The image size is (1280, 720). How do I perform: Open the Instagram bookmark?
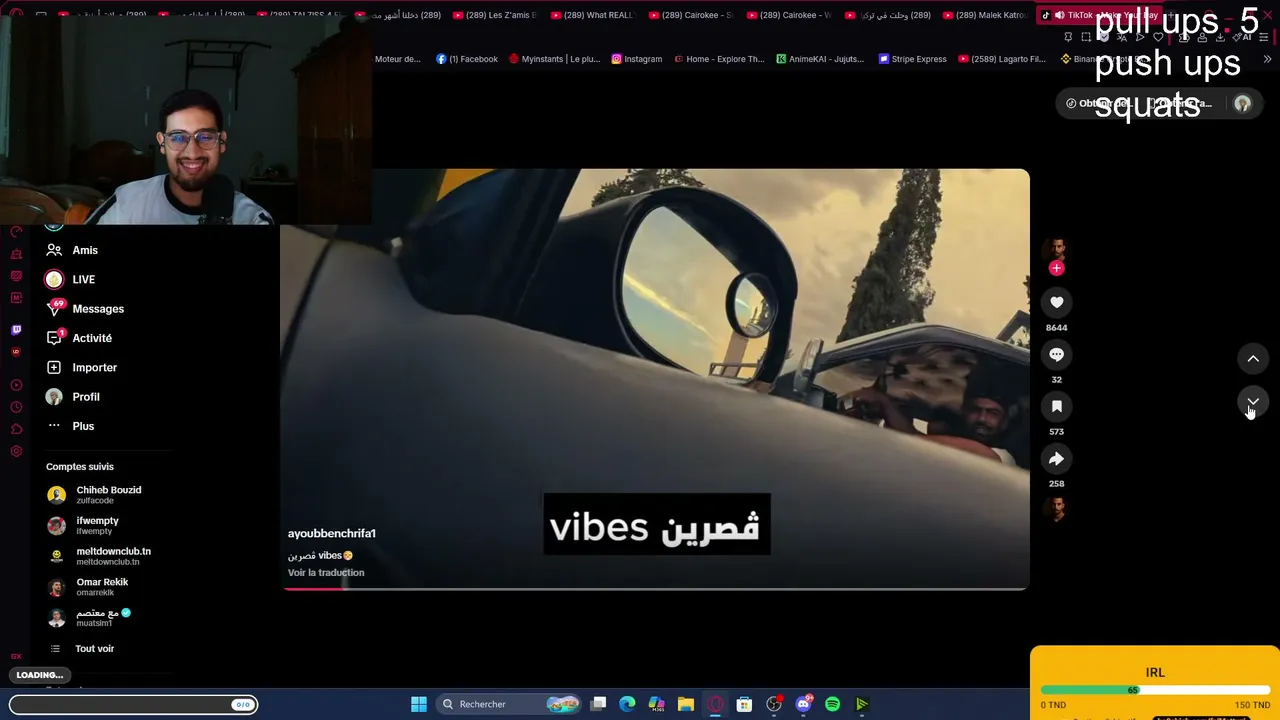[637, 59]
